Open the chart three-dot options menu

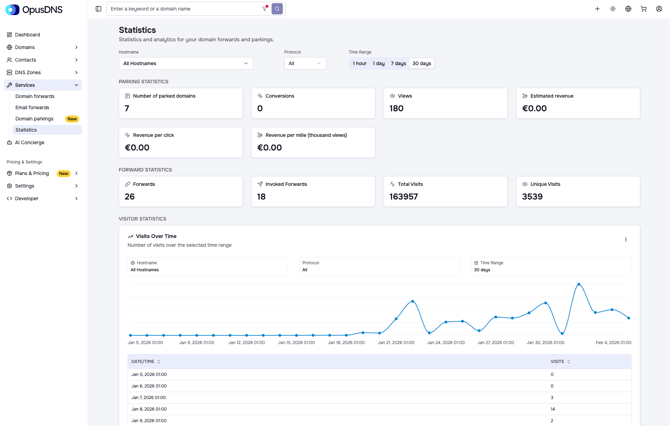click(x=626, y=240)
